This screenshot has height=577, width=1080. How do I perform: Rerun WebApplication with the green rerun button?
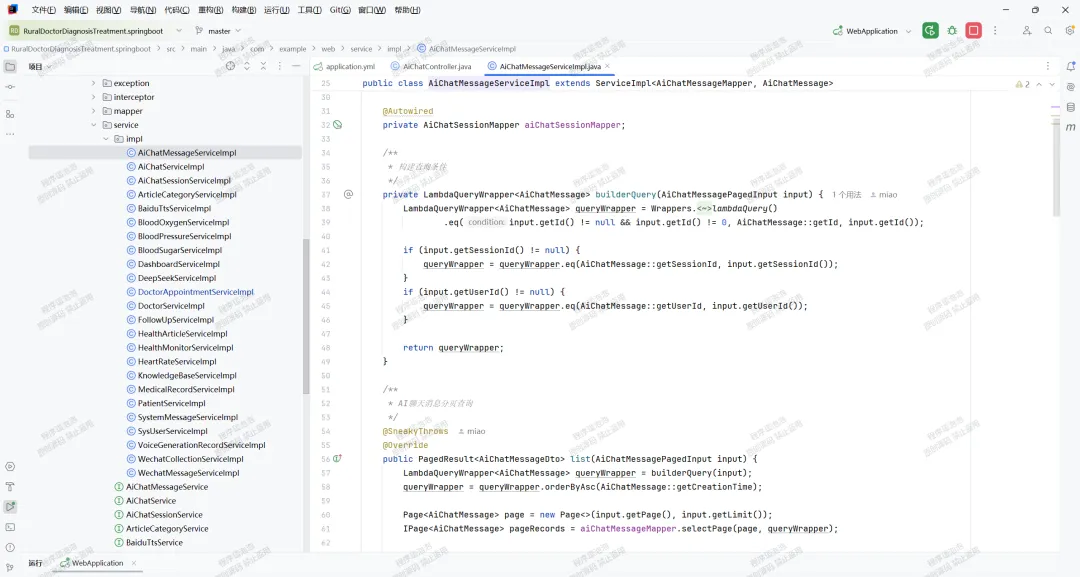click(x=930, y=30)
